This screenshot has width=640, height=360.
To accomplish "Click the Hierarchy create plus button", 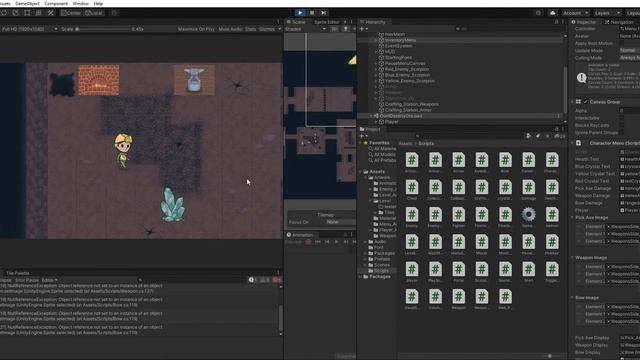I will coord(363,29).
